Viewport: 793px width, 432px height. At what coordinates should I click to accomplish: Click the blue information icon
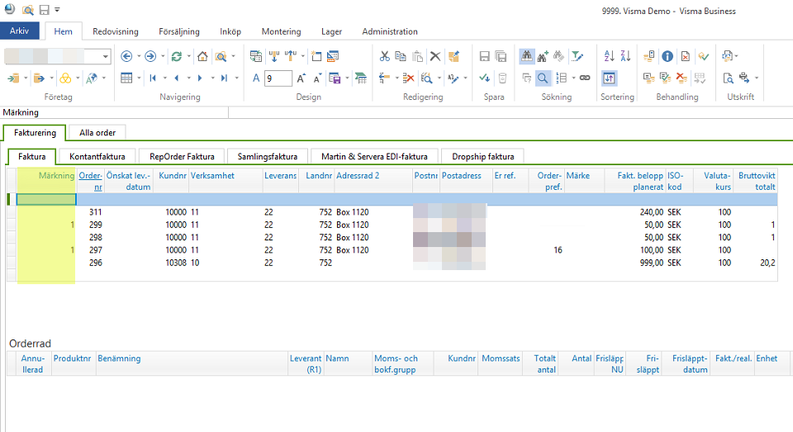[x=667, y=57]
